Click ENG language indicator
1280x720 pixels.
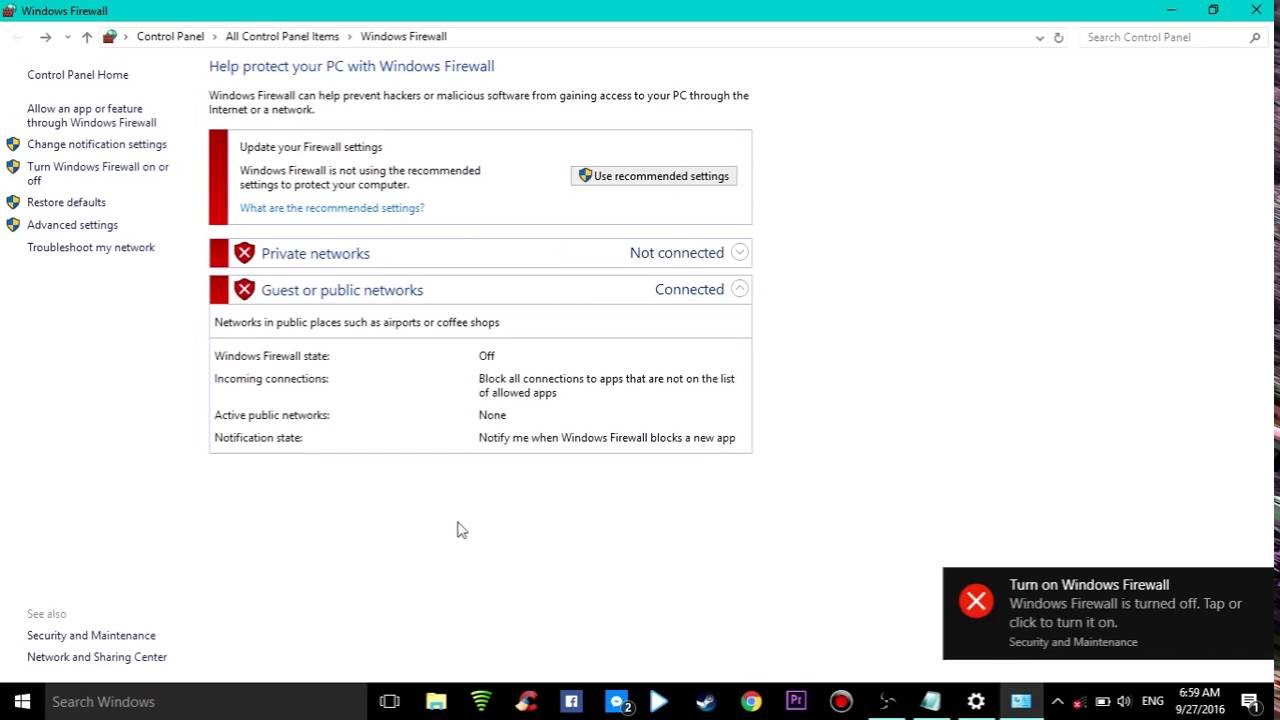point(1152,701)
